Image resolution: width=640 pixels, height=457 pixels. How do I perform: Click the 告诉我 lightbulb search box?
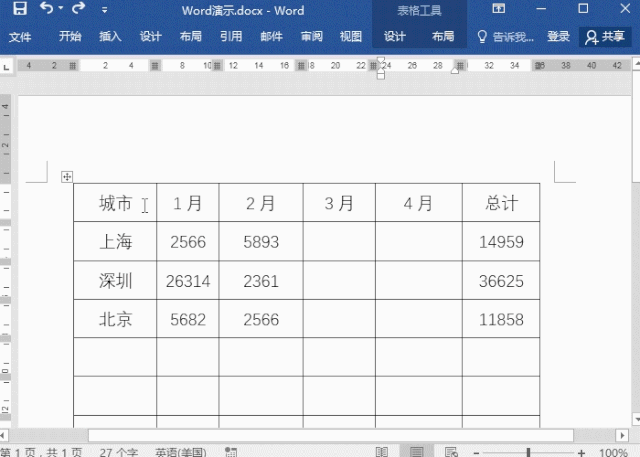(x=505, y=37)
